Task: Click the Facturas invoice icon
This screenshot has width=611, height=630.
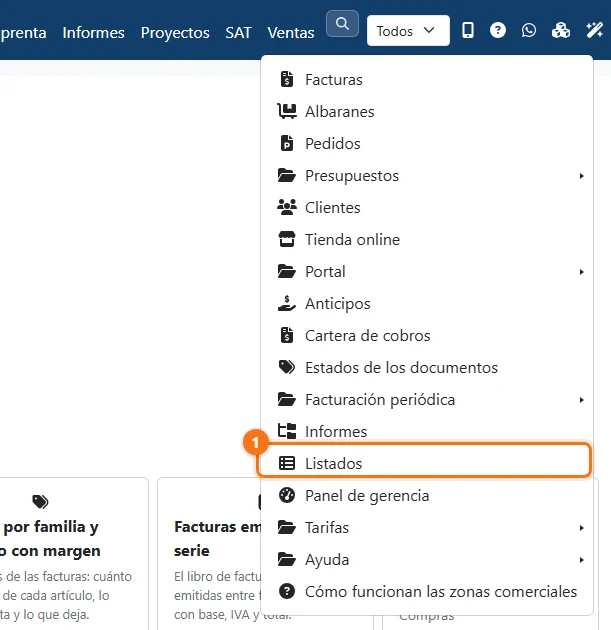Action: coord(287,79)
